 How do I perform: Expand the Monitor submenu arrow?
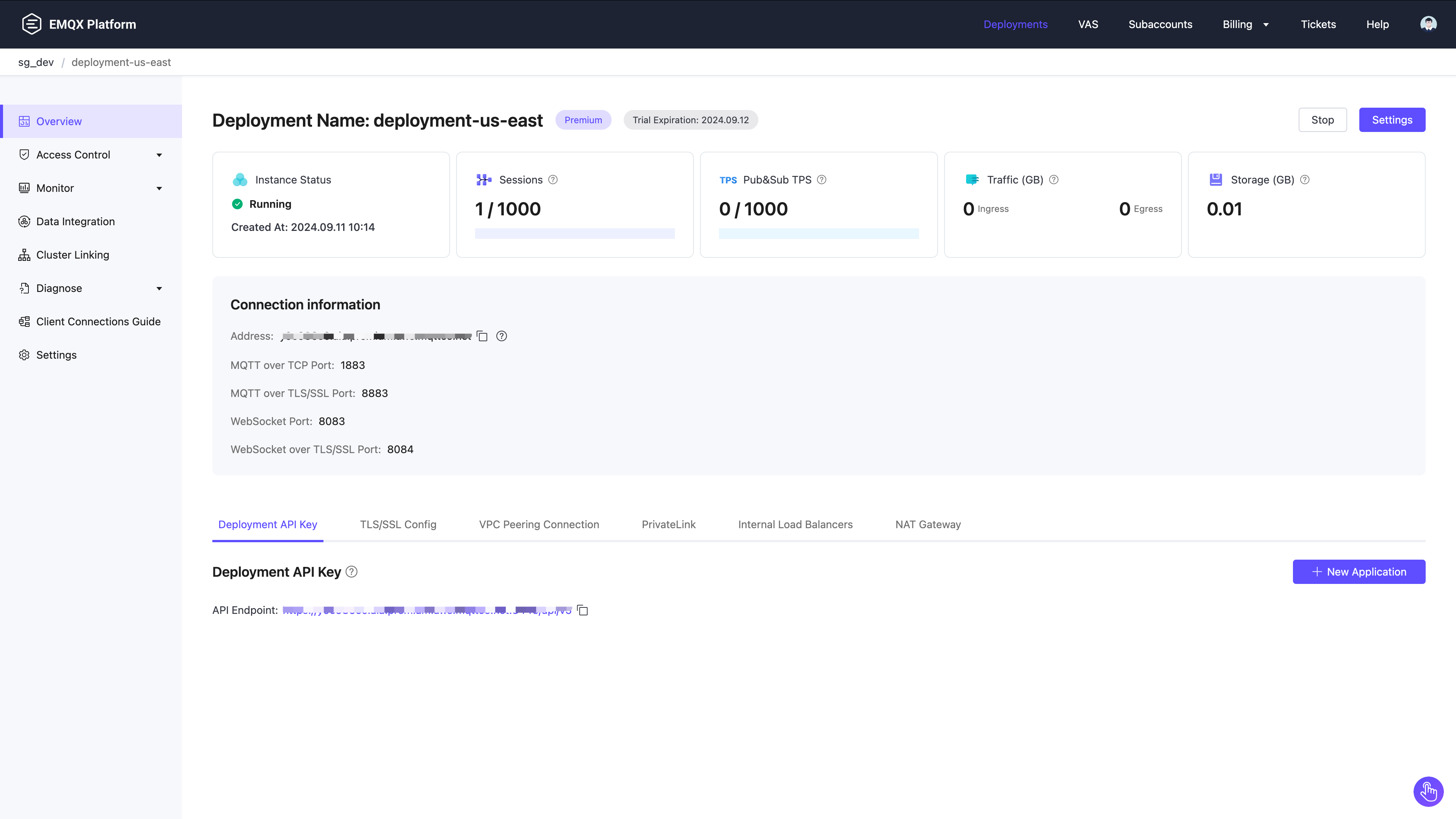(159, 188)
